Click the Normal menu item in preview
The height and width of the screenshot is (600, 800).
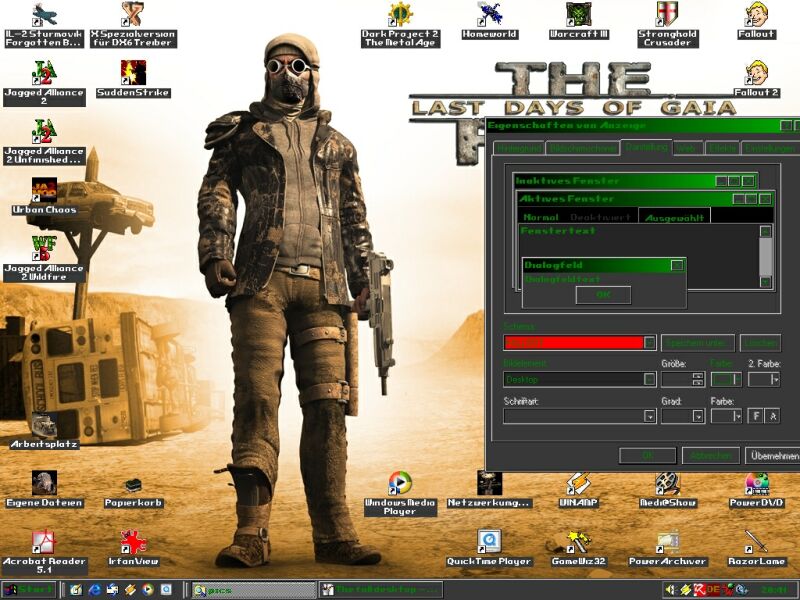tap(541, 217)
